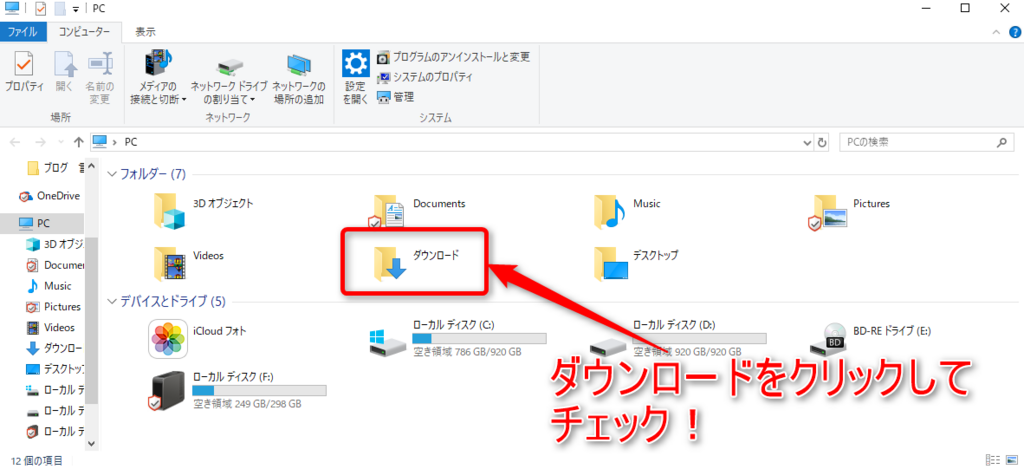Open System properties (システムのプロパティ)
The height and width of the screenshot is (469, 1024).
(424, 77)
